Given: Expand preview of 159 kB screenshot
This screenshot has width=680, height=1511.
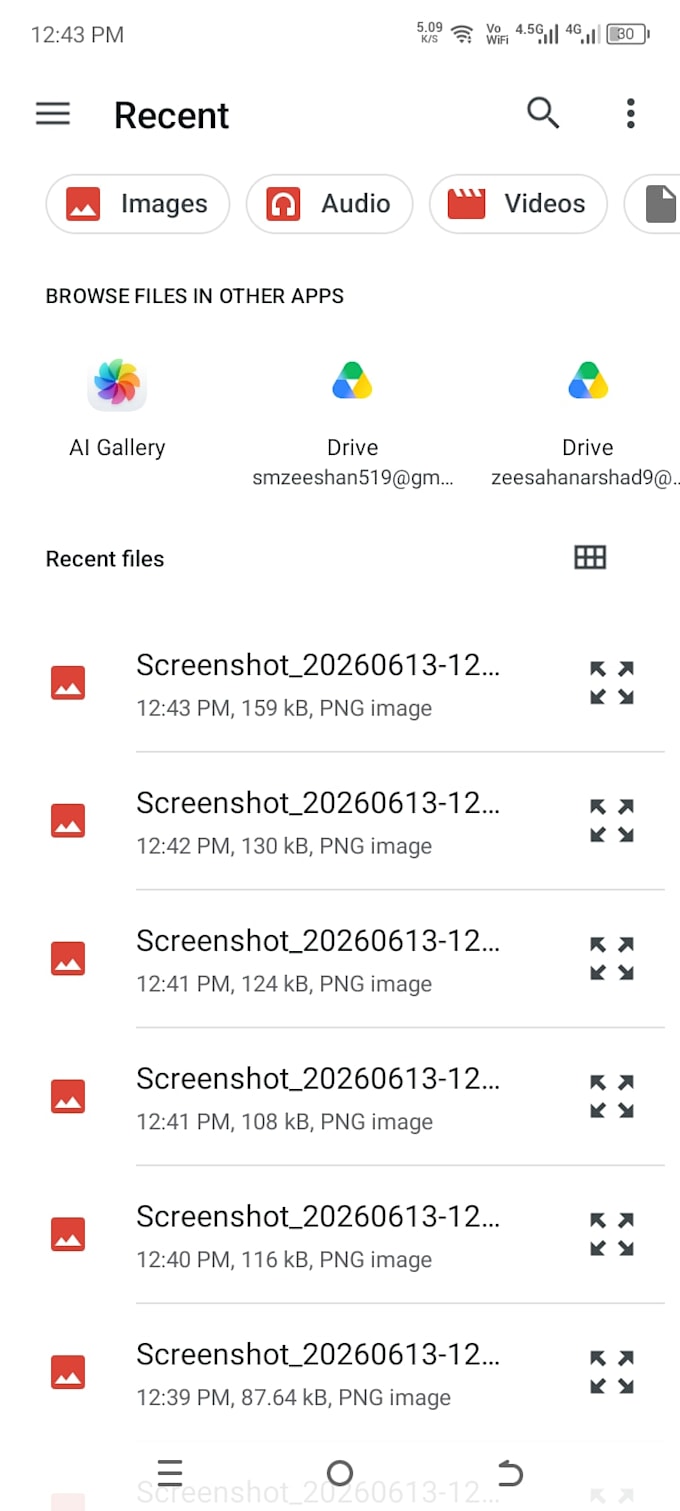Looking at the screenshot, I should pos(612,683).
